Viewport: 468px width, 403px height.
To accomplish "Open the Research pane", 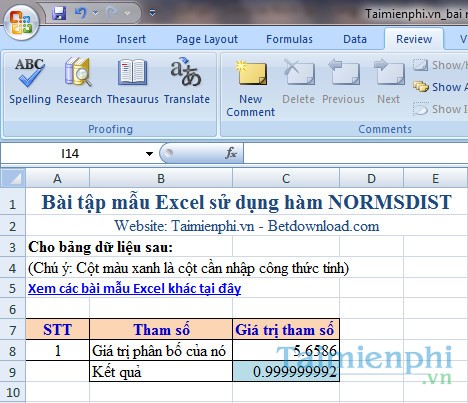I will (x=79, y=82).
